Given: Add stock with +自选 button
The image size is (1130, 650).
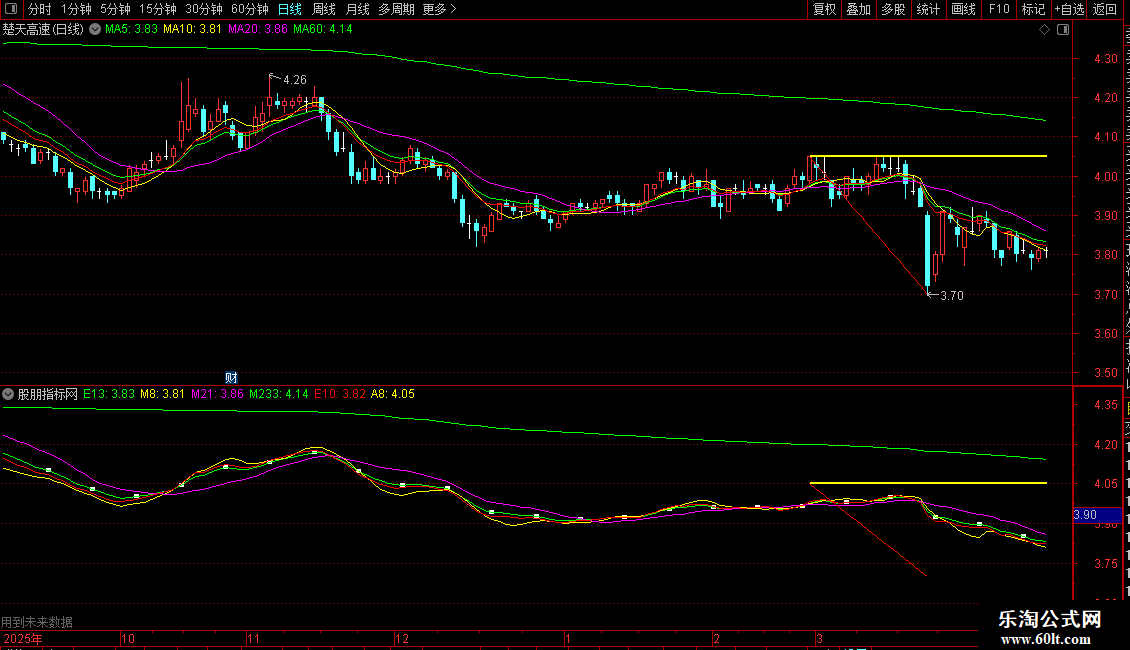Looking at the screenshot, I should click(1069, 9).
